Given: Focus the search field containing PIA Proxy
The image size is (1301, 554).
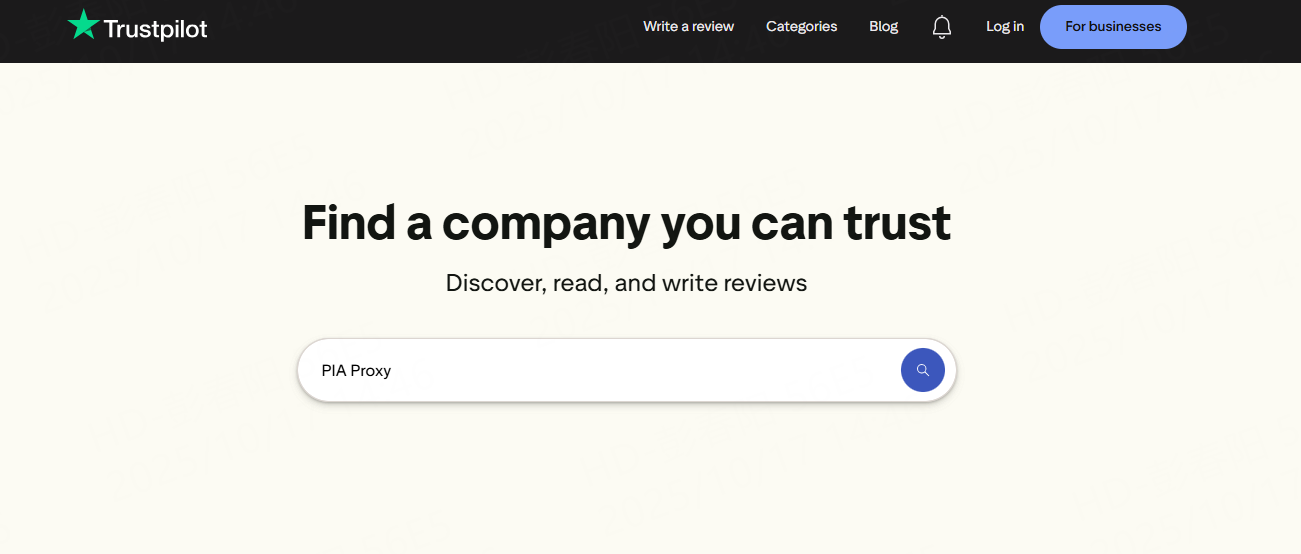Looking at the screenshot, I should point(600,371).
